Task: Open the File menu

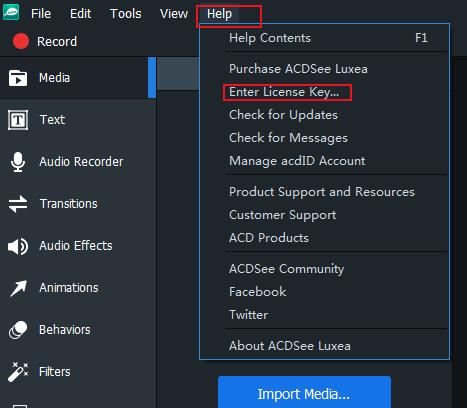Action: 41,14
